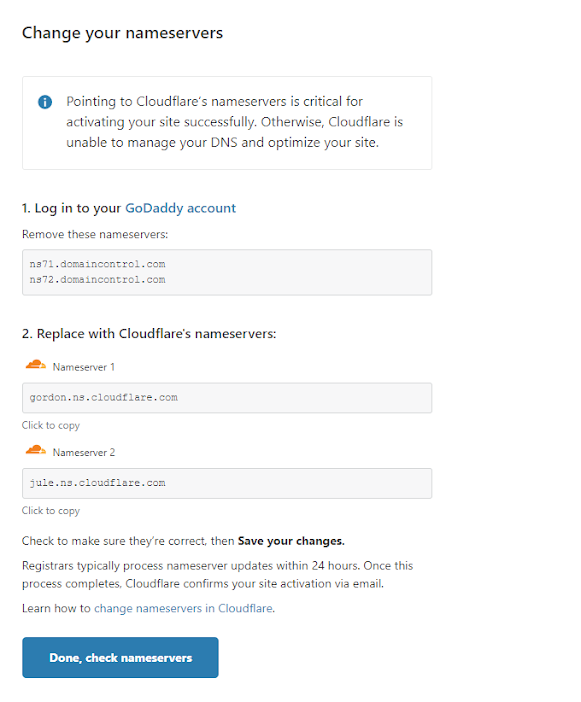Select the ns72.domaincontrol.com nameserver line

click(x=98, y=280)
